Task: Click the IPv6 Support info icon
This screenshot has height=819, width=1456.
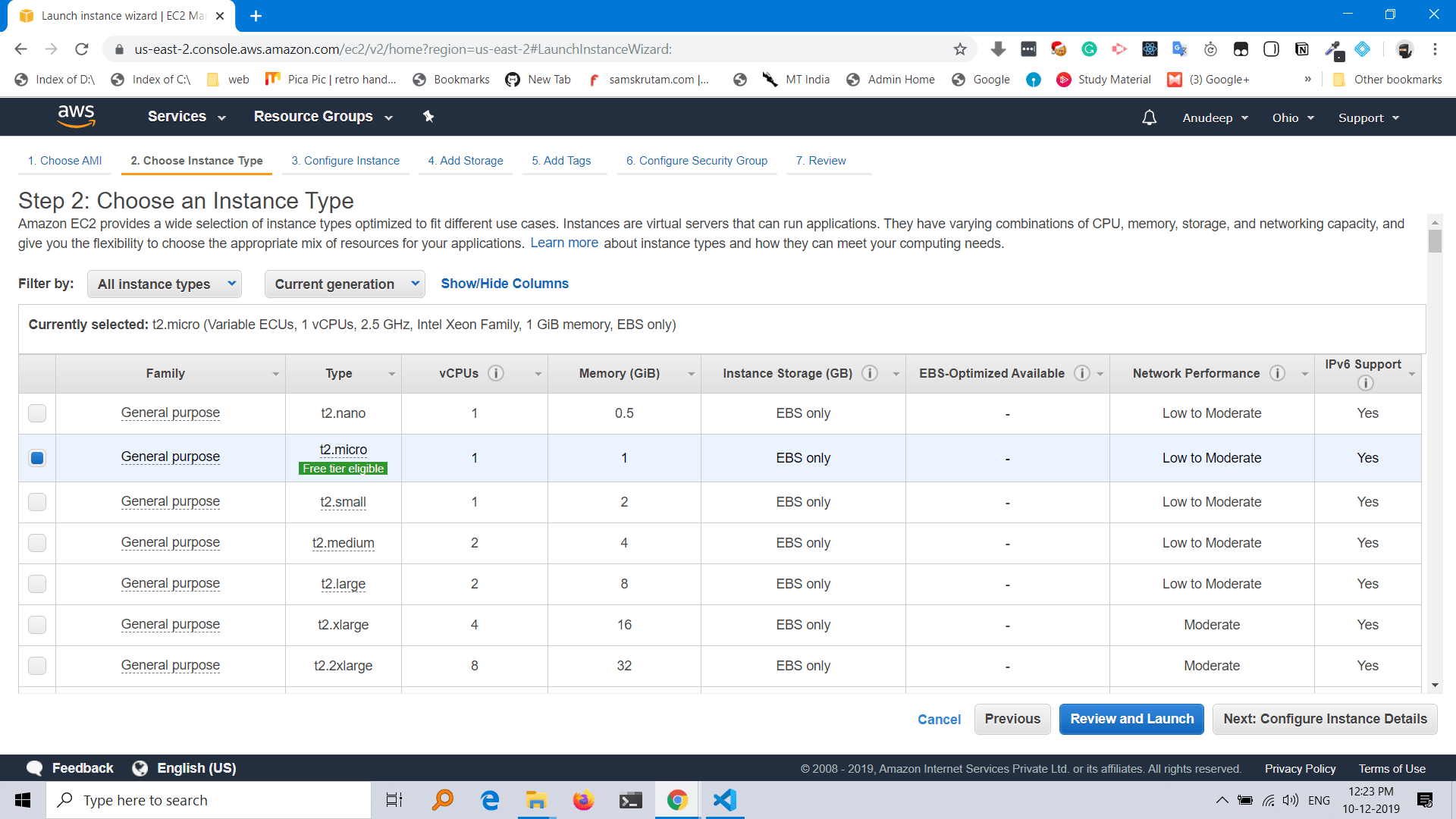Action: coord(1365,383)
